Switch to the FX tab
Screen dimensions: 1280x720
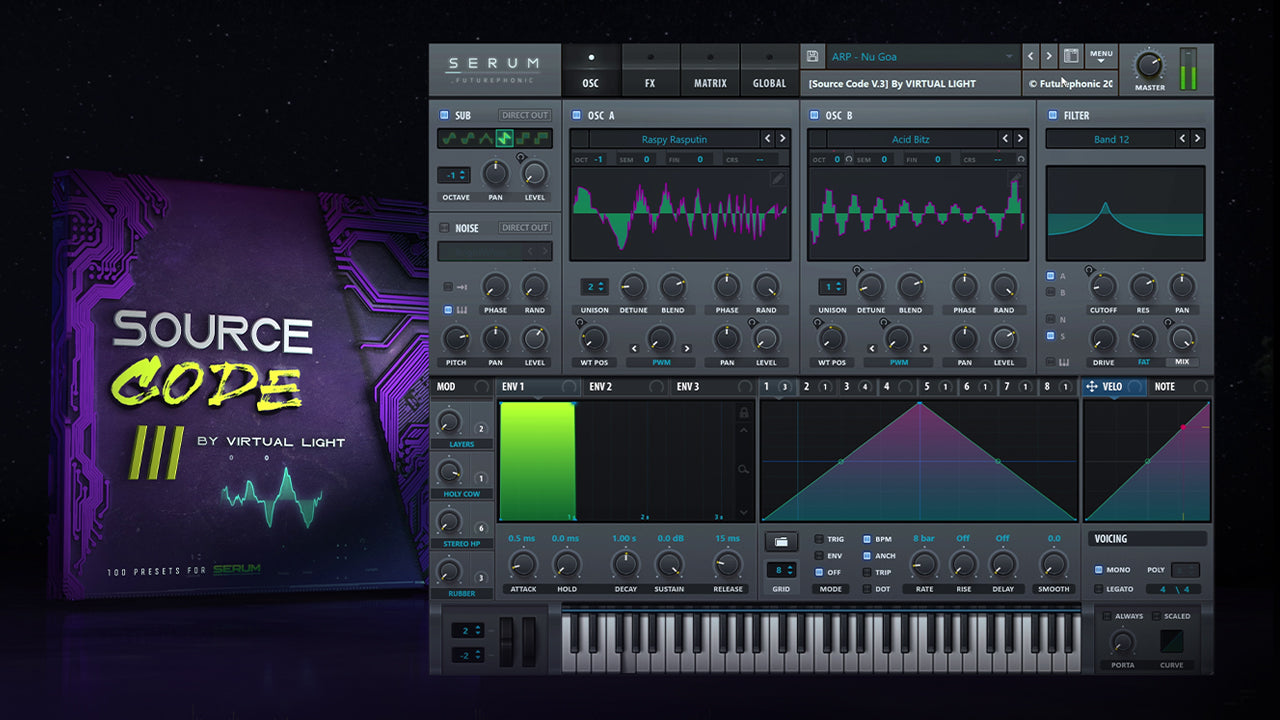(x=650, y=71)
